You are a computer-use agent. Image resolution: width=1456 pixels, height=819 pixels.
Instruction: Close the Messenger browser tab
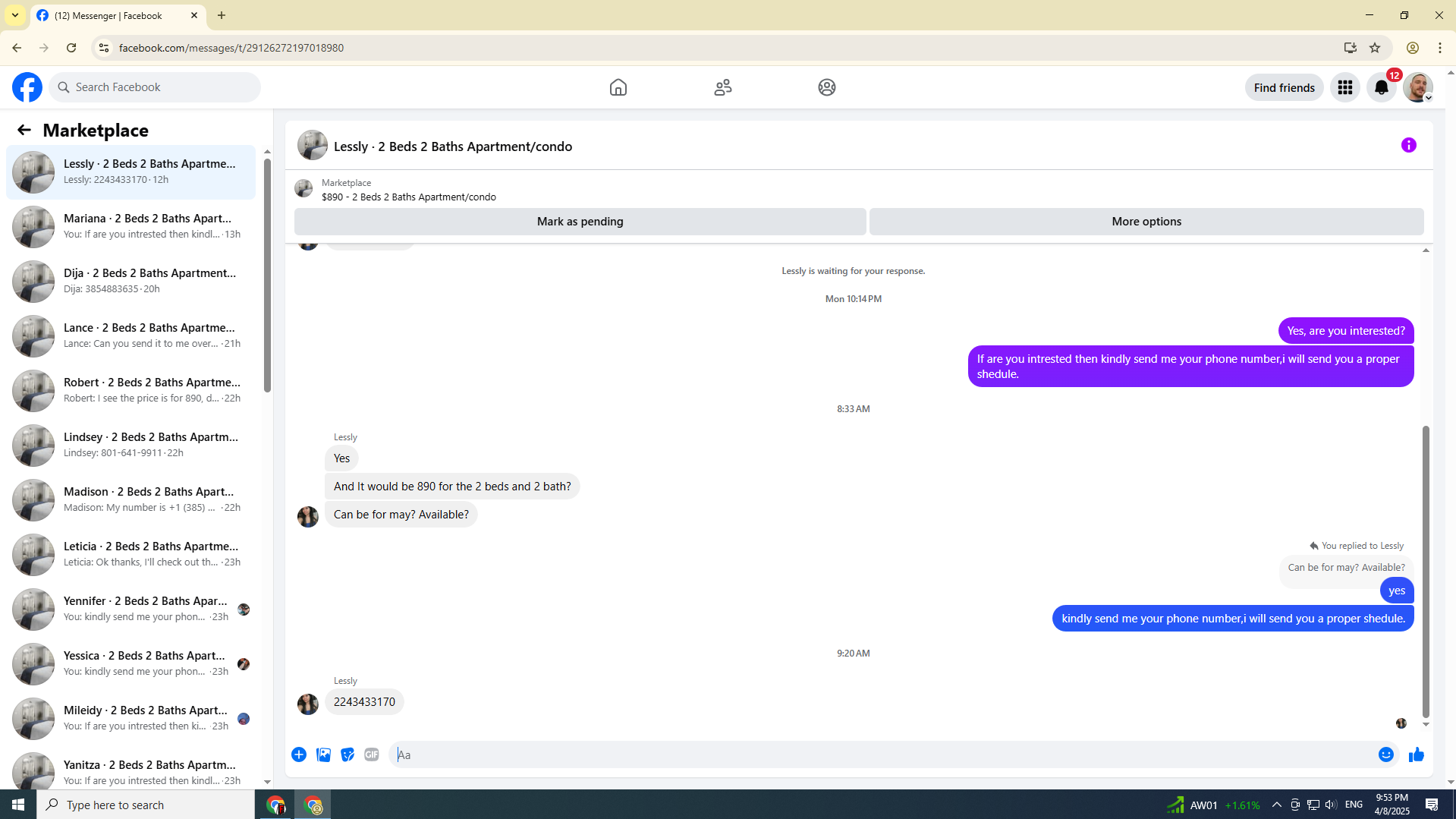(x=194, y=15)
